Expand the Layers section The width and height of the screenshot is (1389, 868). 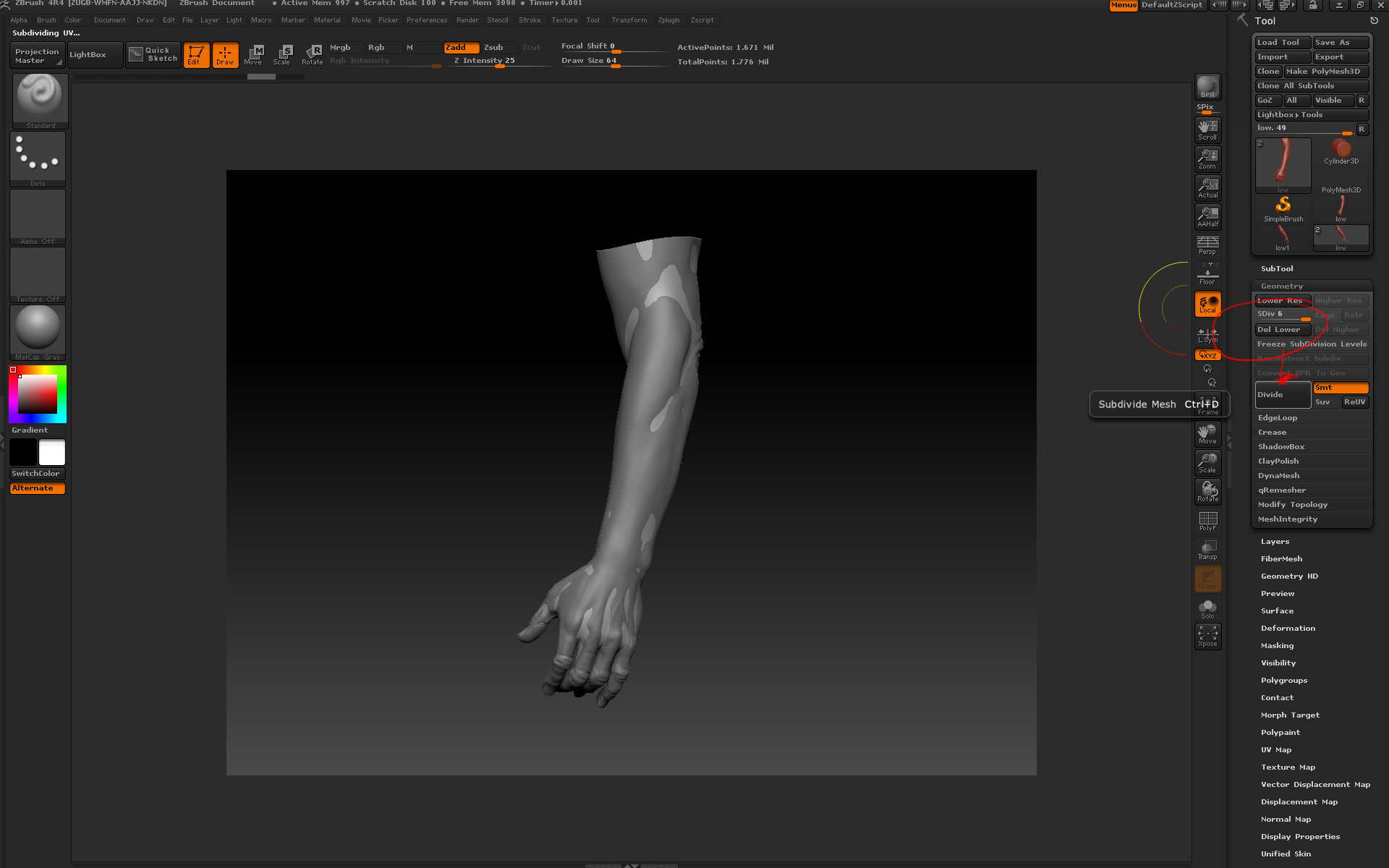(x=1275, y=542)
